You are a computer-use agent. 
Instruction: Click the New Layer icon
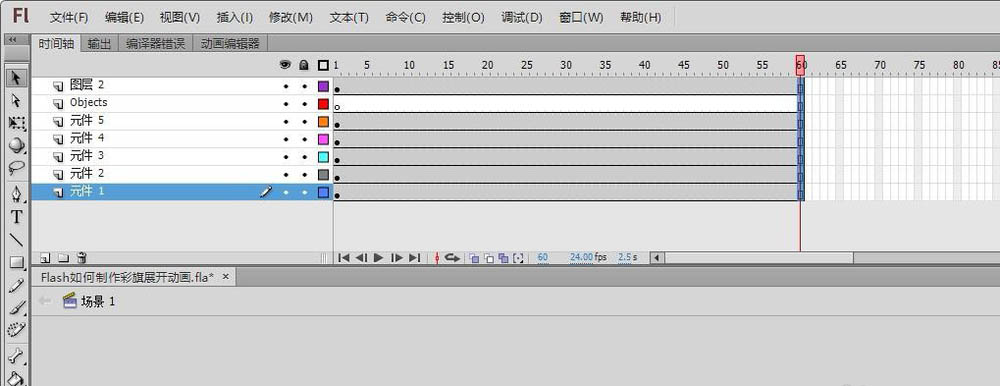pos(45,258)
